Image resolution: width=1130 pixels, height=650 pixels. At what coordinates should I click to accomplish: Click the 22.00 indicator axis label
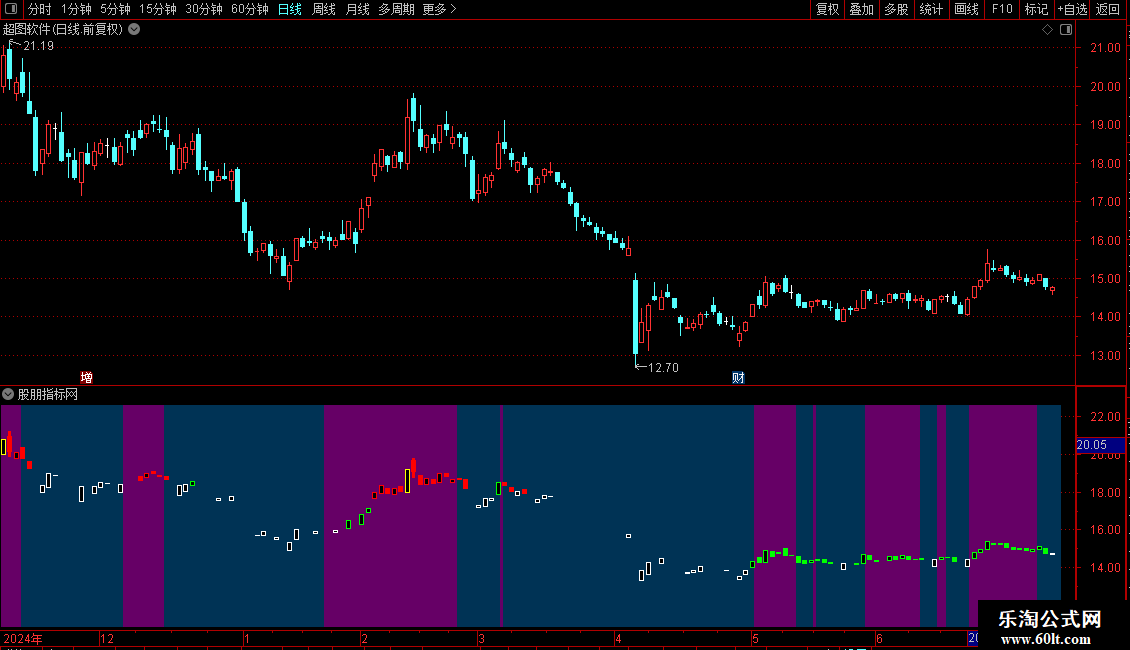pyautogui.click(x=1105, y=417)
